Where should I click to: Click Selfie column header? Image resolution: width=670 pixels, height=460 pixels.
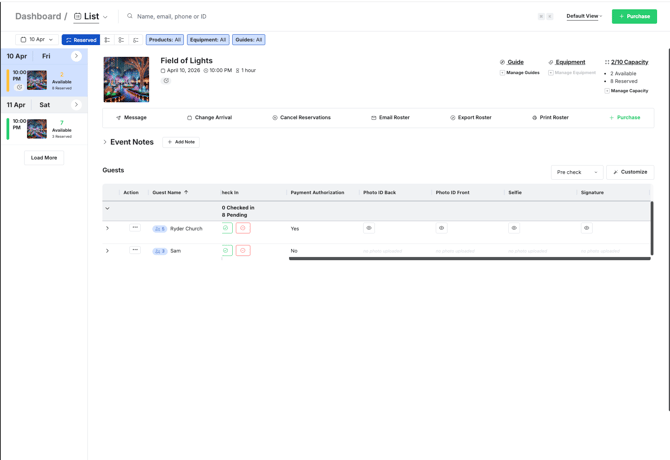tap(515, 193)
